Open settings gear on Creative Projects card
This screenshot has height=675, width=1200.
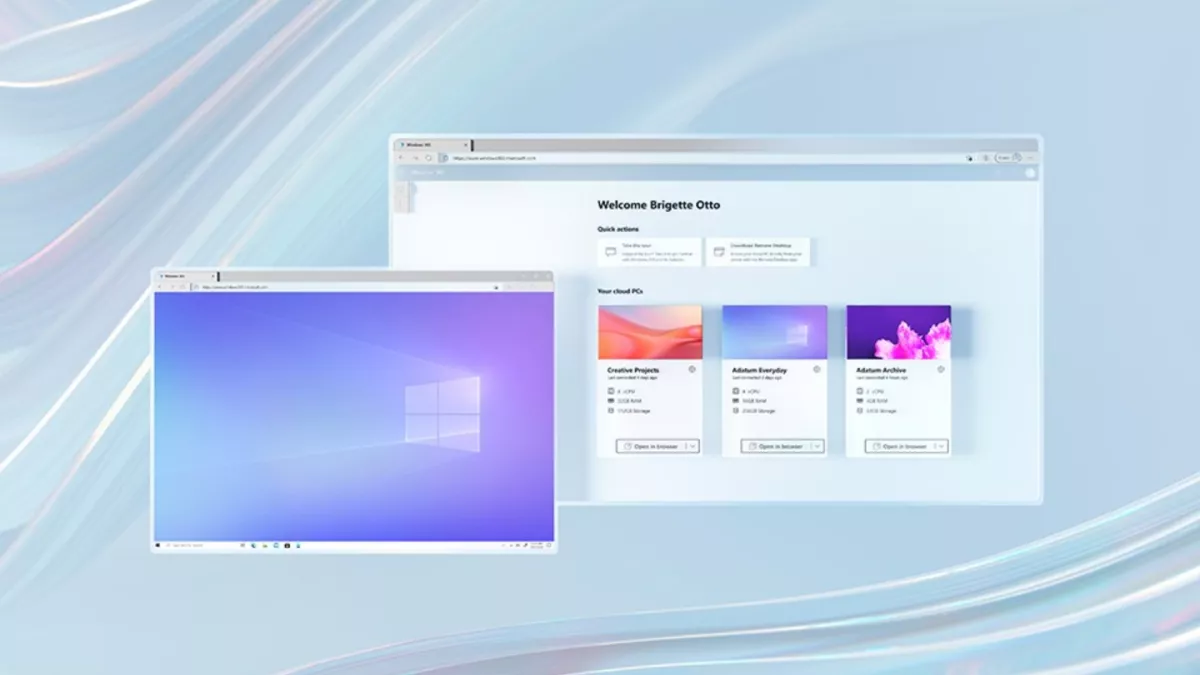click(691, 369)
